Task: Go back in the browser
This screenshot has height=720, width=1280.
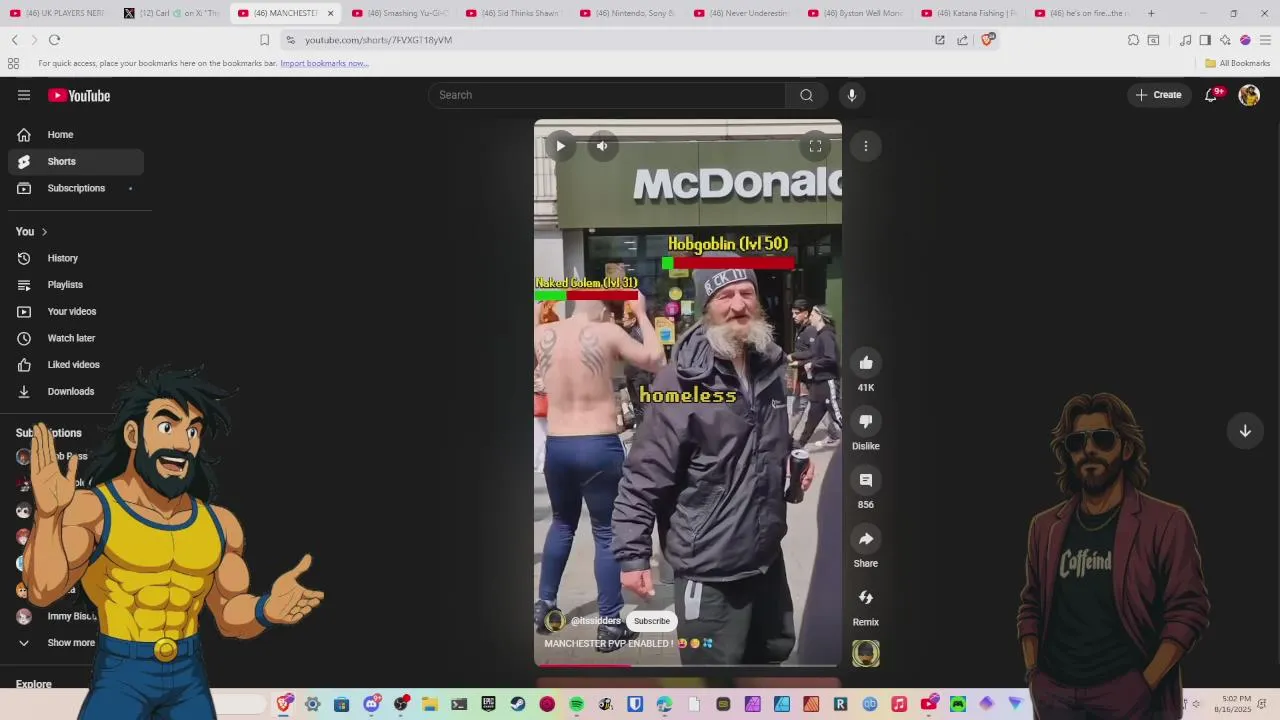Action: click(x=15, y=40)
